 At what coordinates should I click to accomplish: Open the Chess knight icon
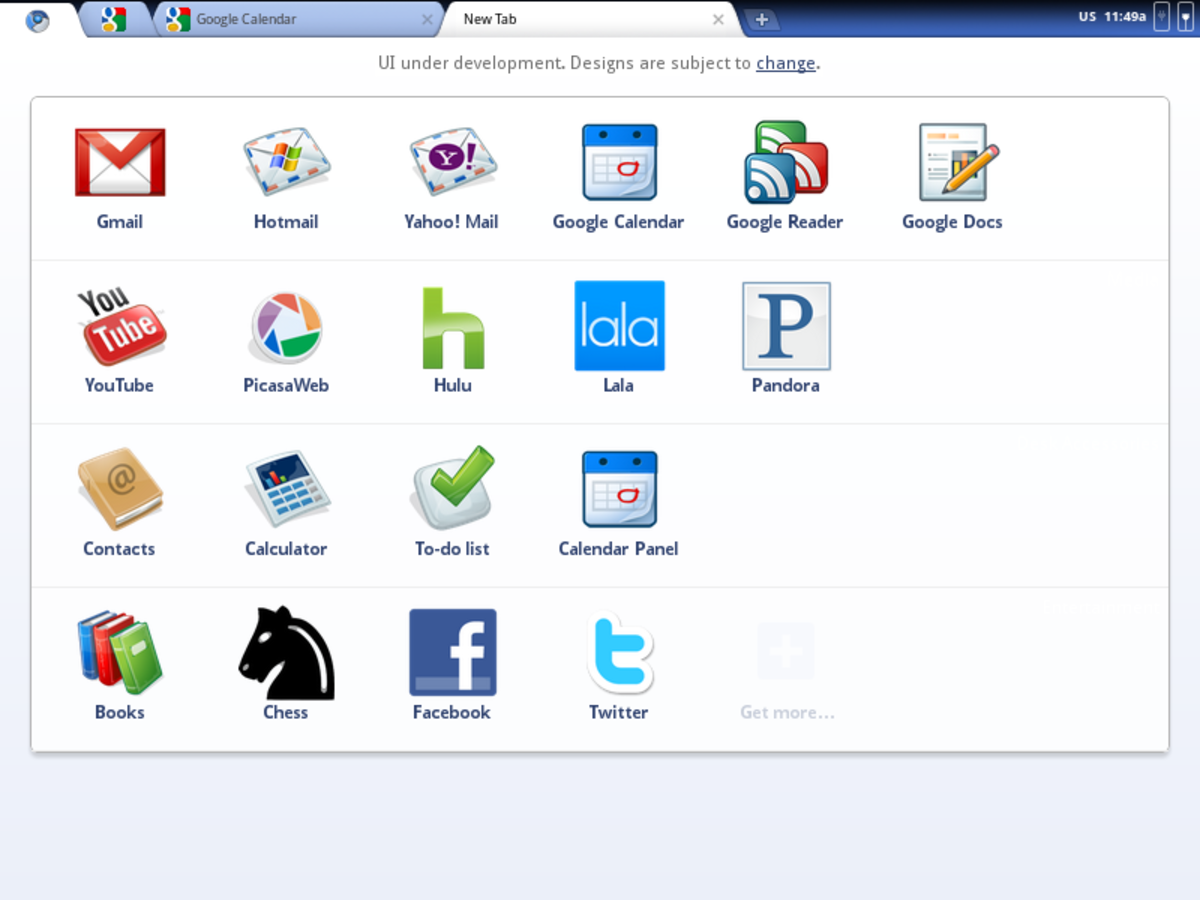[x=286, y=652]
